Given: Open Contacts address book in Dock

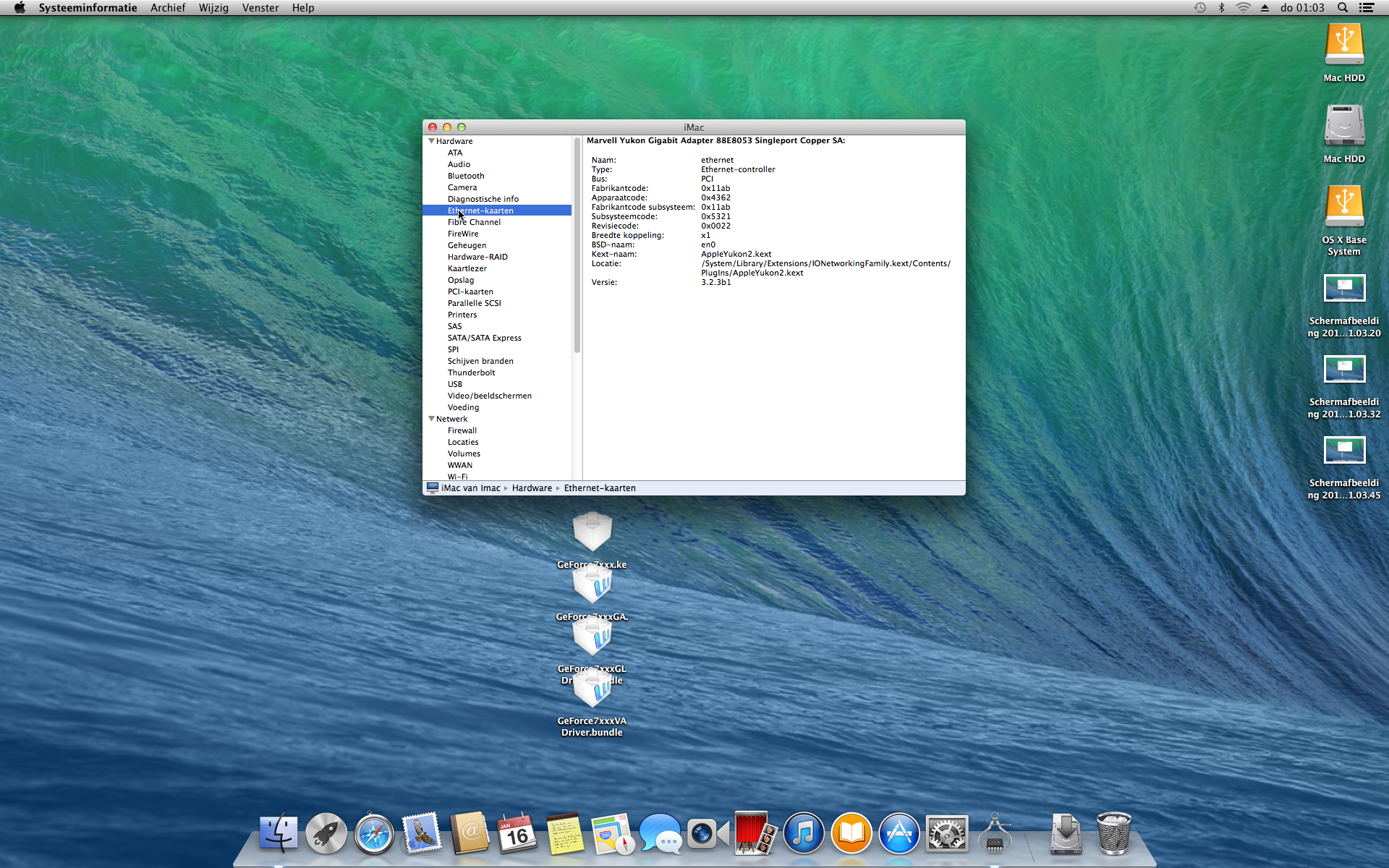Looking at the screenshot, I should tap(470, 833).
